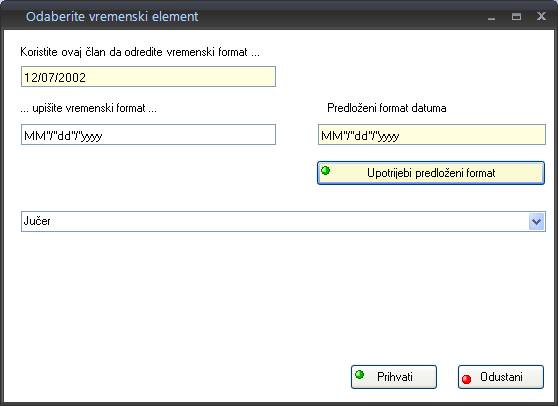
Task: Click the green dot icon beside Prihvati
Action: click(x=359, y=374)
